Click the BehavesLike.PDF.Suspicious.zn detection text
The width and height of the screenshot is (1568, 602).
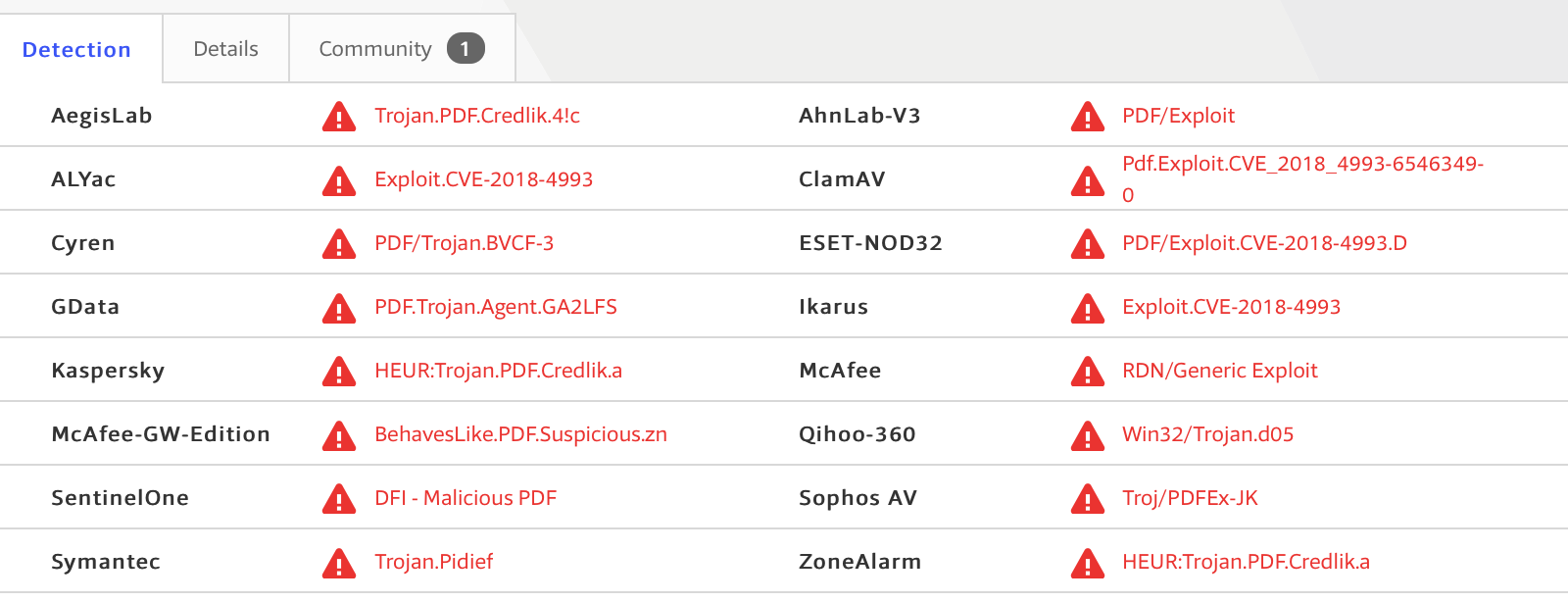coord(520,434)
